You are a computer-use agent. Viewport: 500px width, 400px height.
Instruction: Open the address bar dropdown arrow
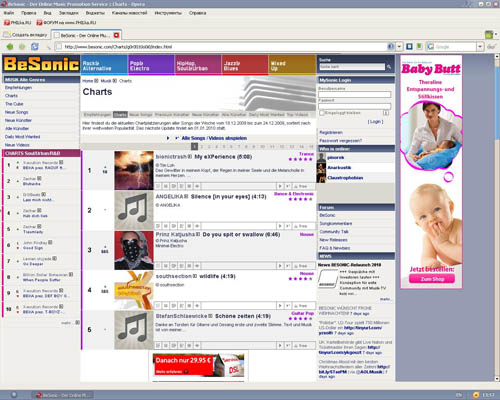coord(399,47)
